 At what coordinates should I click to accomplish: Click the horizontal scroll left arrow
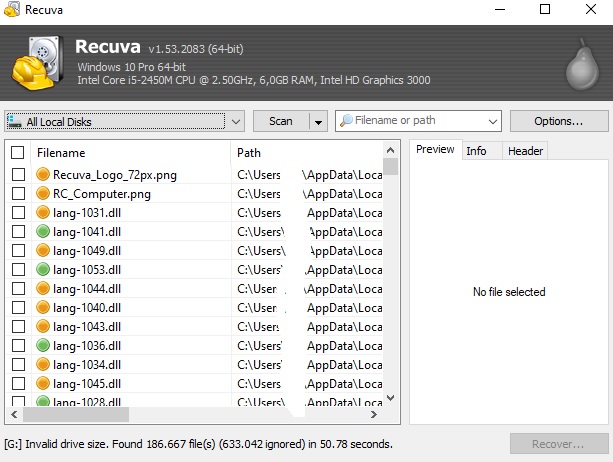(x=14, y=414)
